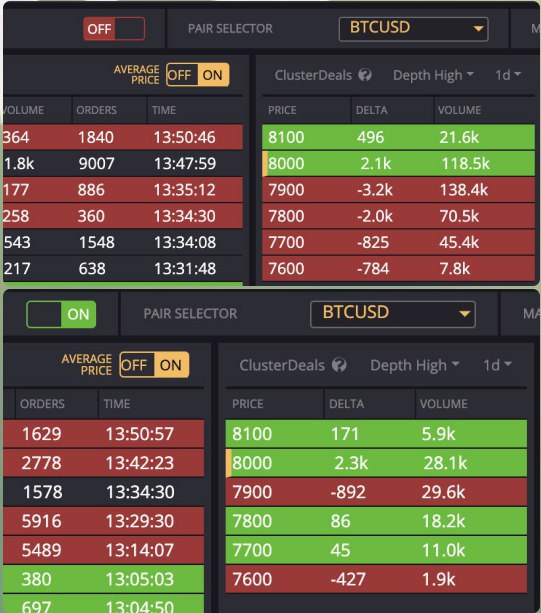The image size is (541, 613).
Task: Select the deal row at 13:50:57
Action: [x=104, y=434]
